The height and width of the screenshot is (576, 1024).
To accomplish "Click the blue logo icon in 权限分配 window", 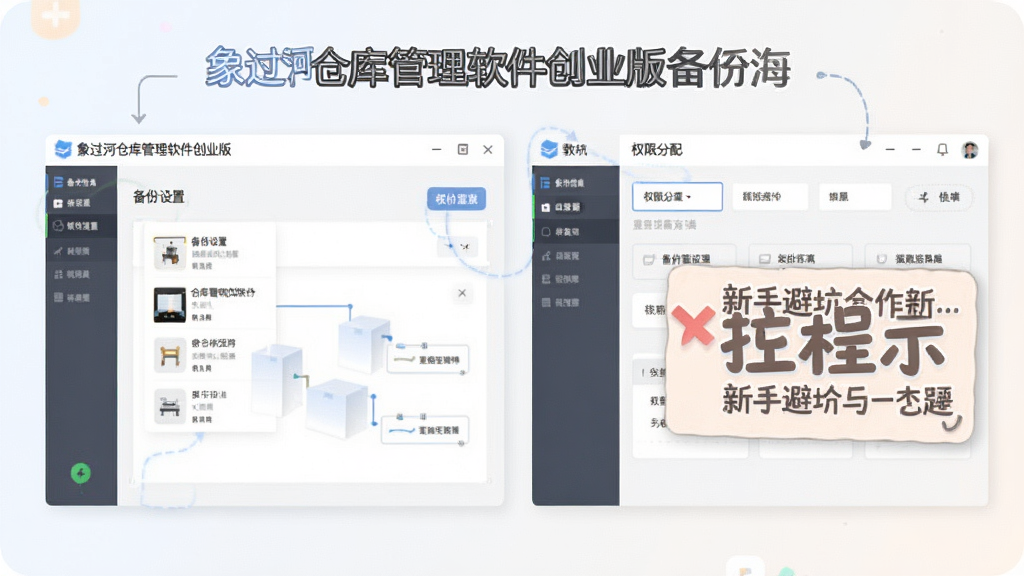I will tap(549, 150).
